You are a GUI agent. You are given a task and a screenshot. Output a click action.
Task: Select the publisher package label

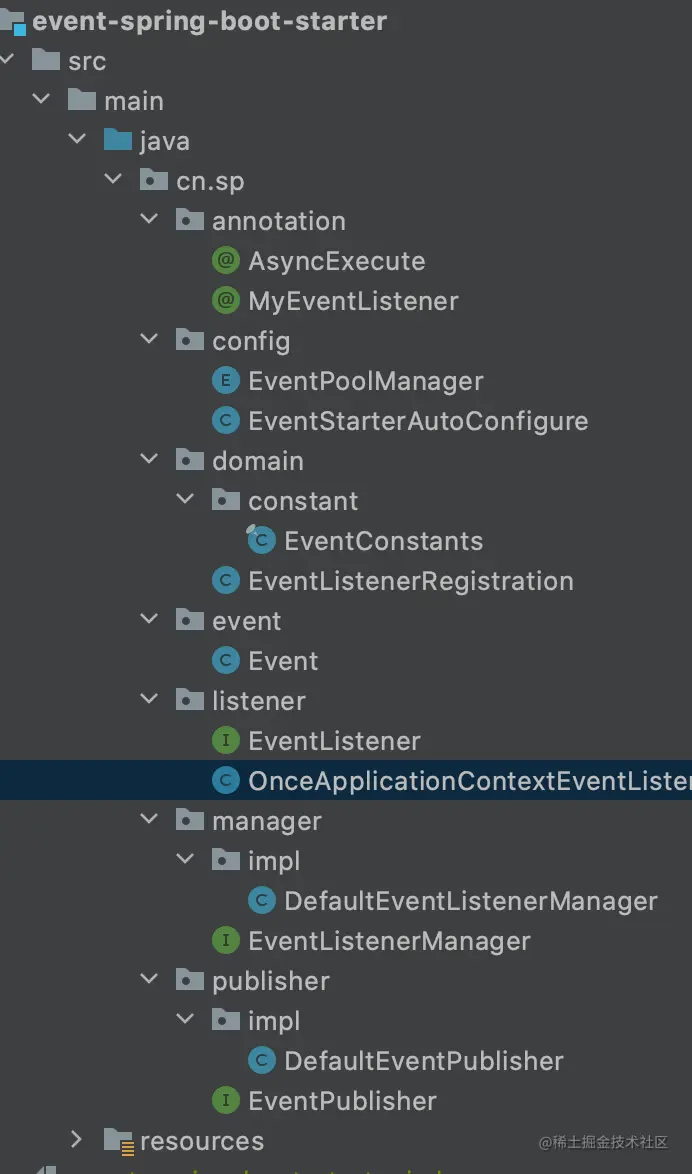point(271,982)
